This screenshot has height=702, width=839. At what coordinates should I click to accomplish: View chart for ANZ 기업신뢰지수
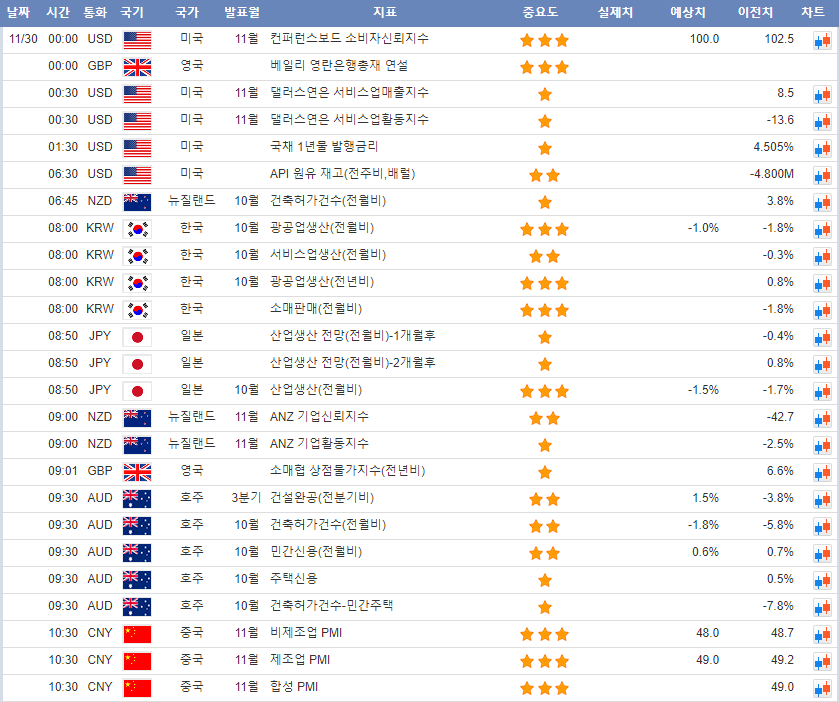(x=821, y=418)
